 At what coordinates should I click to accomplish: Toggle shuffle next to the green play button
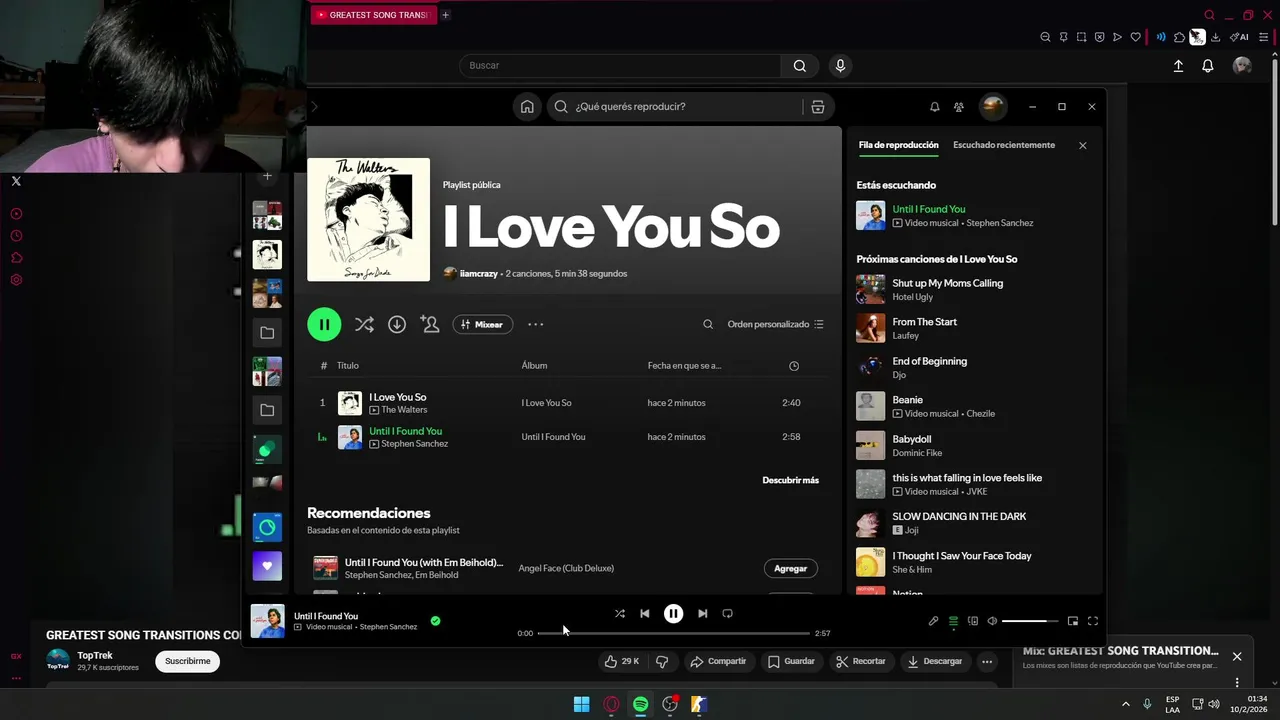pos(364,324)
